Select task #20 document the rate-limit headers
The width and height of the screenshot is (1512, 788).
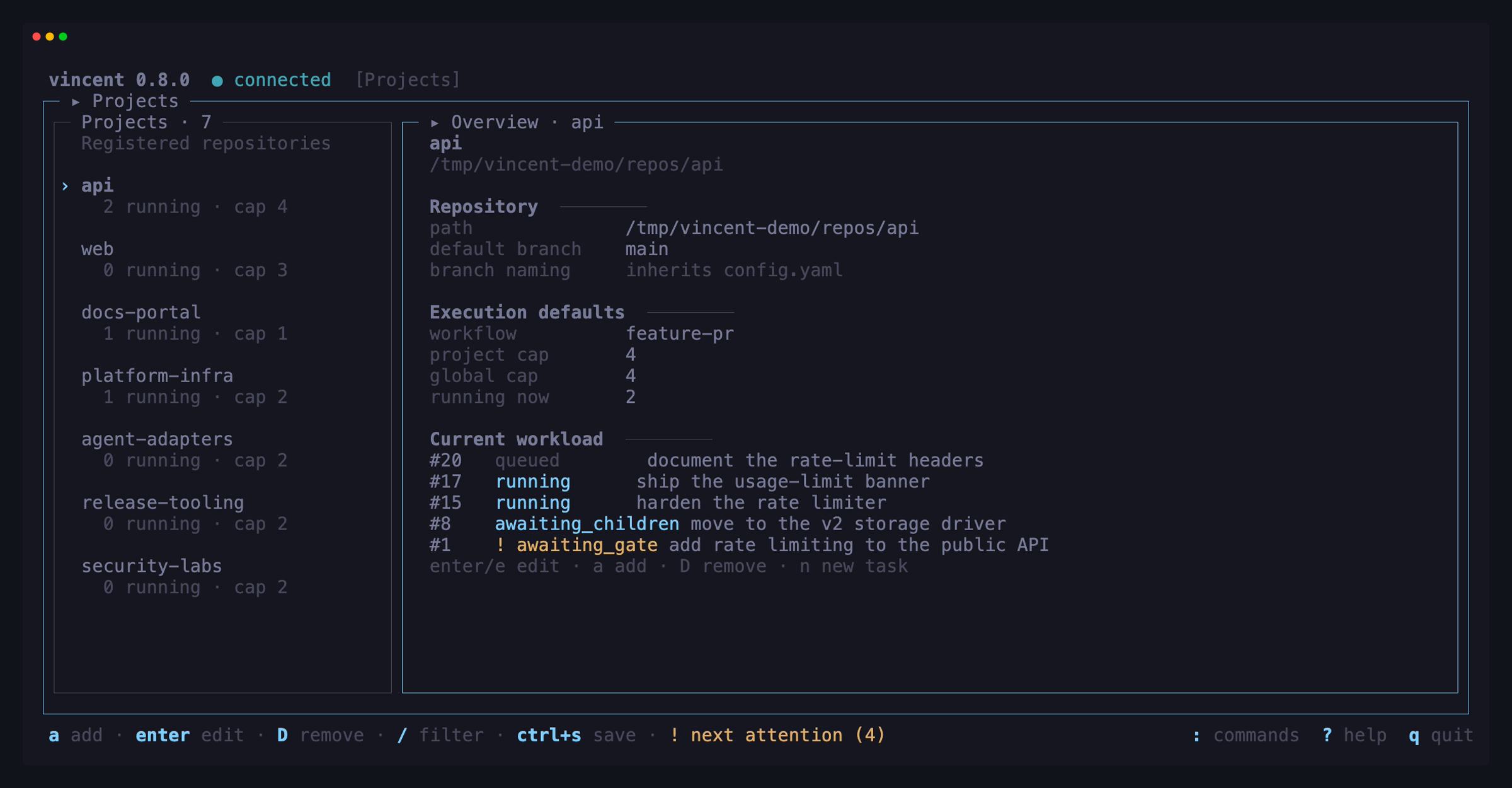point(706,460)
